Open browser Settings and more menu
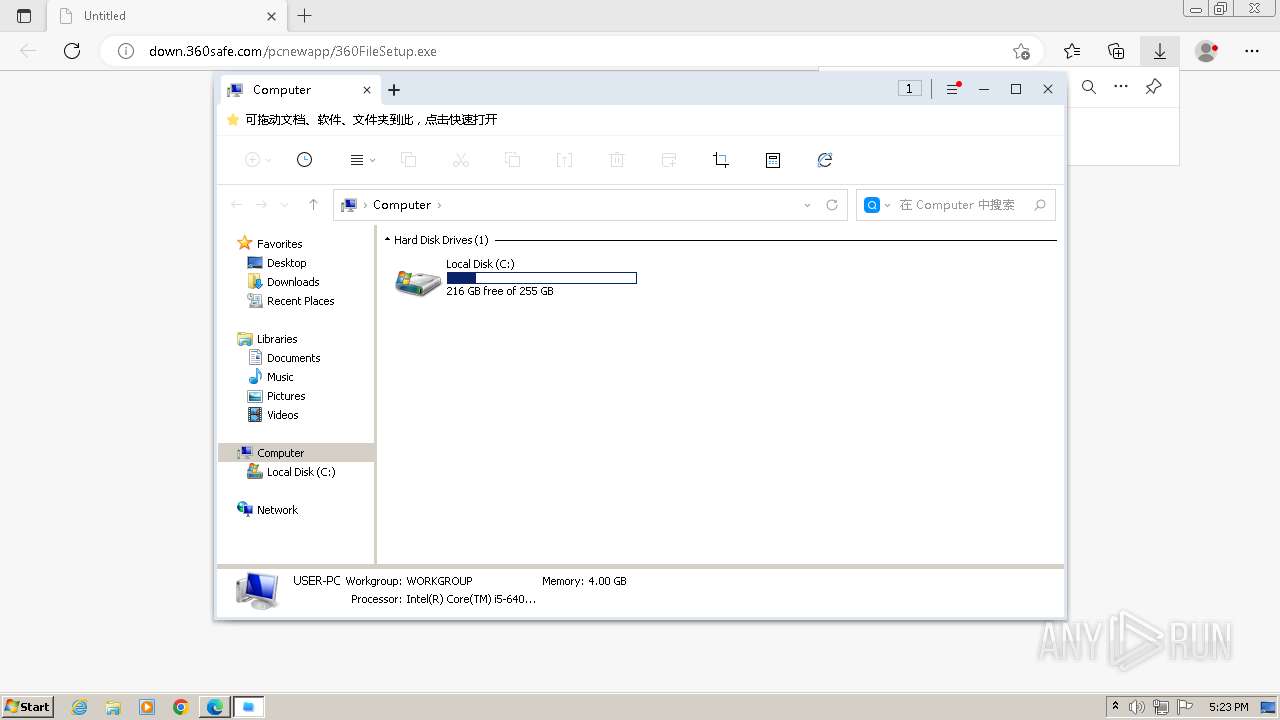Screen dimensions: 1280x720 pos(1252,51)
